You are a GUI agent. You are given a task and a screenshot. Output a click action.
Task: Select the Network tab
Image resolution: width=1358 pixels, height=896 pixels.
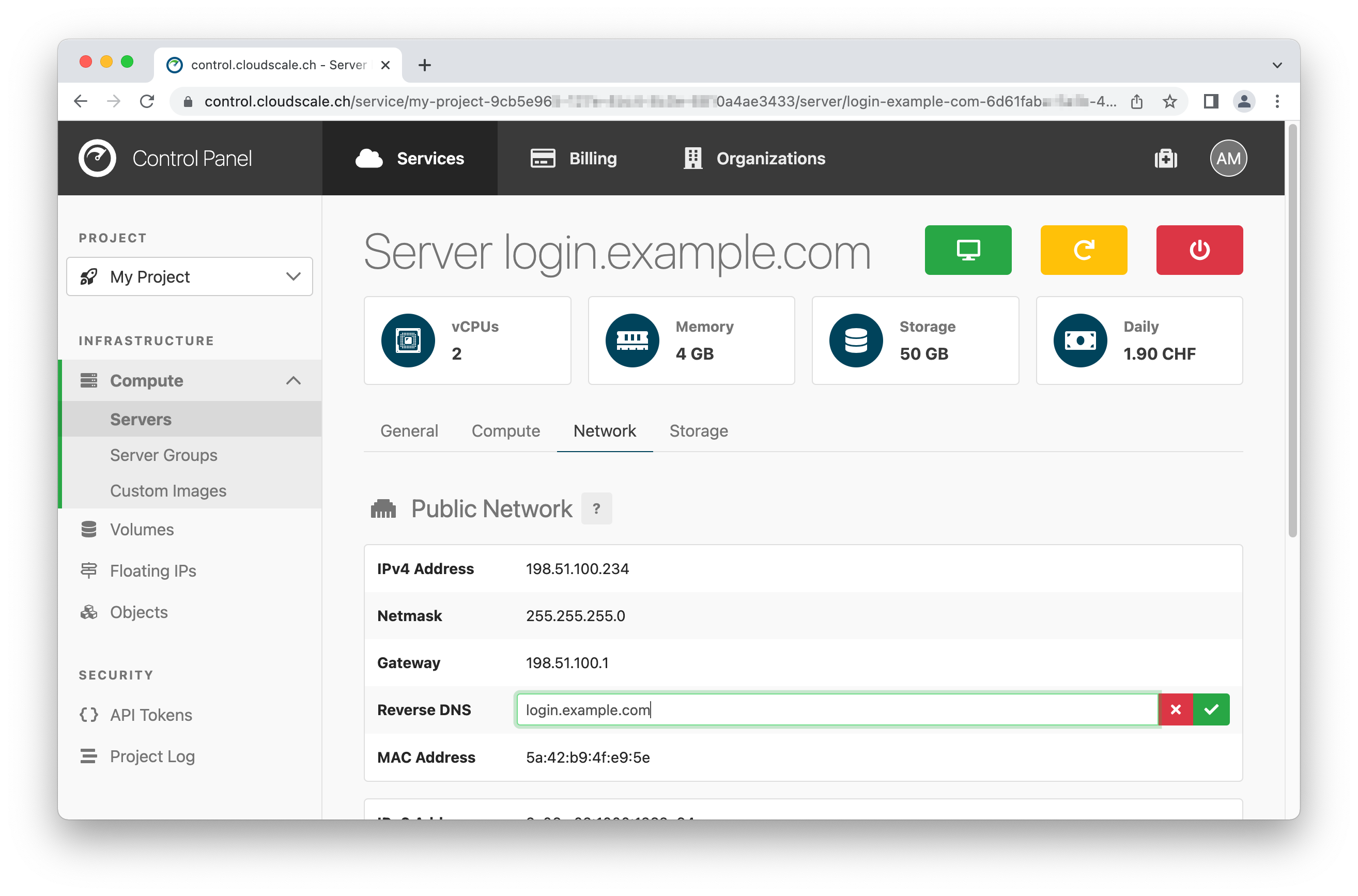[x=605, y=431]
